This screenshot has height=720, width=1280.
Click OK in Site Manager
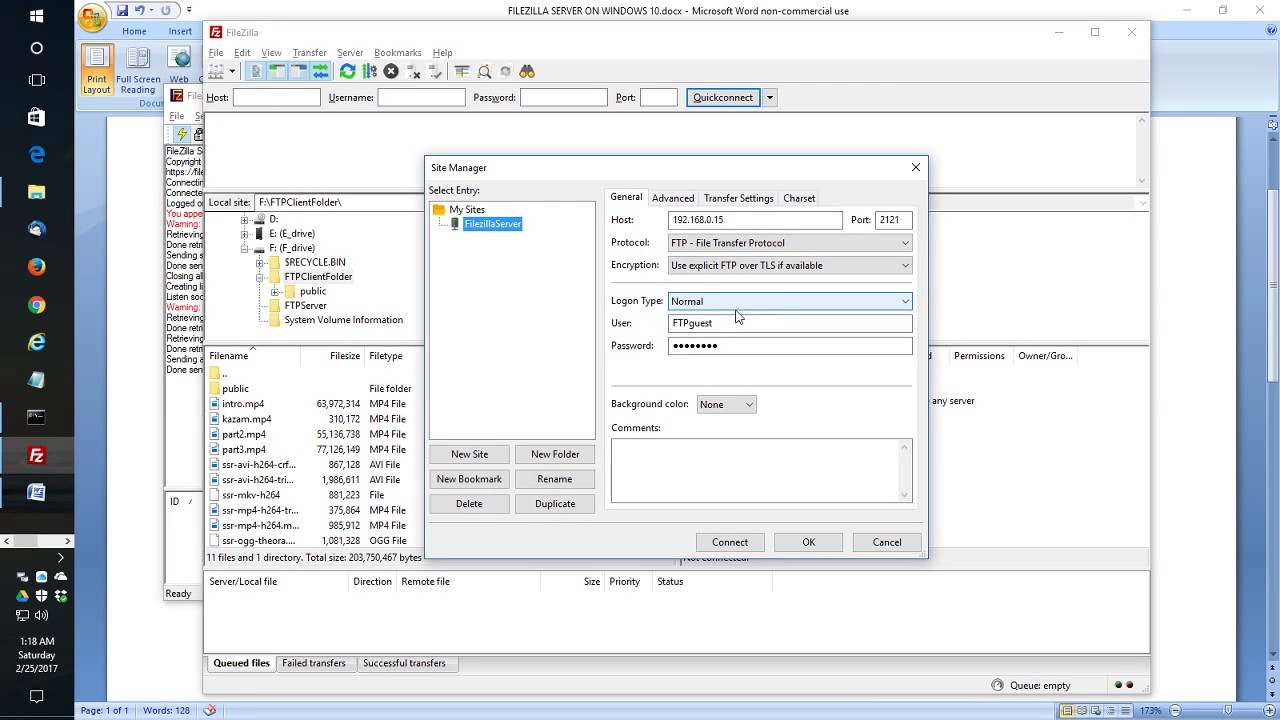pyautogui.click(x=809, y=542)
